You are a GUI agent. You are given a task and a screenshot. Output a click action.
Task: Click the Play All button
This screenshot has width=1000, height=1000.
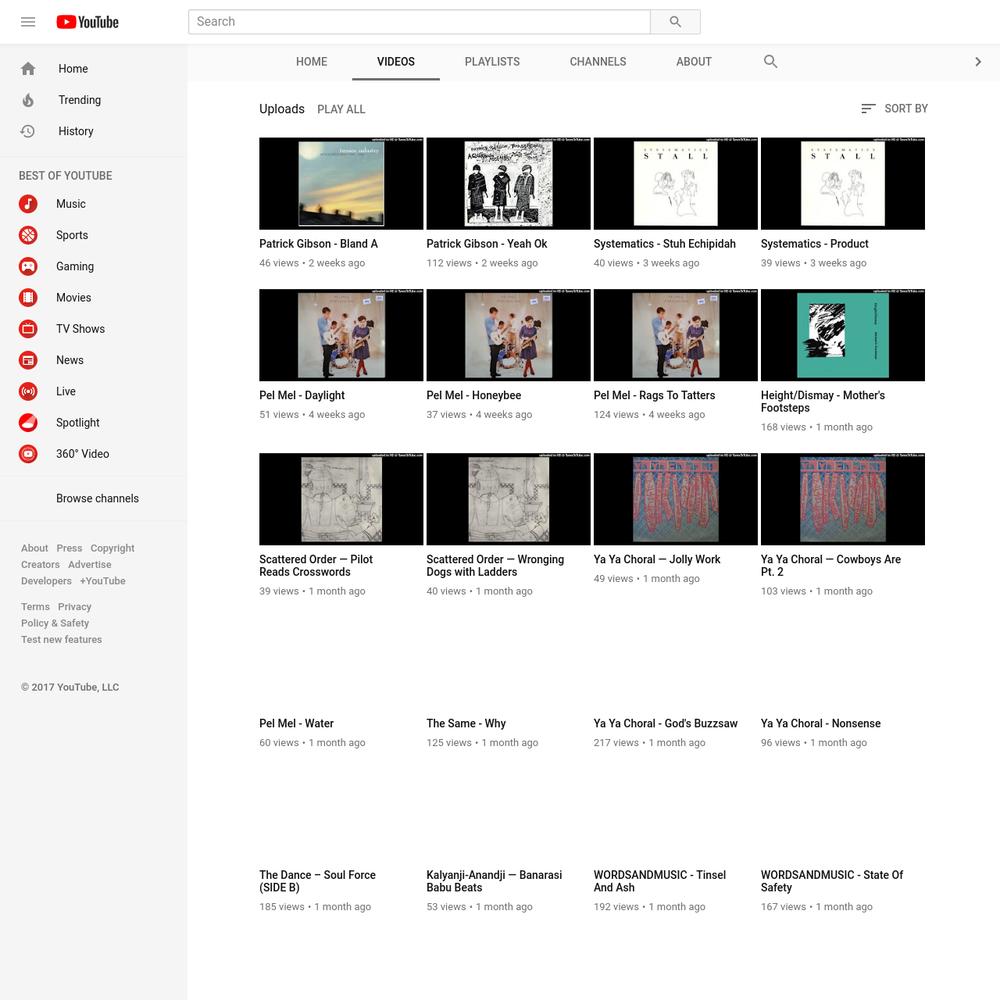point(341,109)
